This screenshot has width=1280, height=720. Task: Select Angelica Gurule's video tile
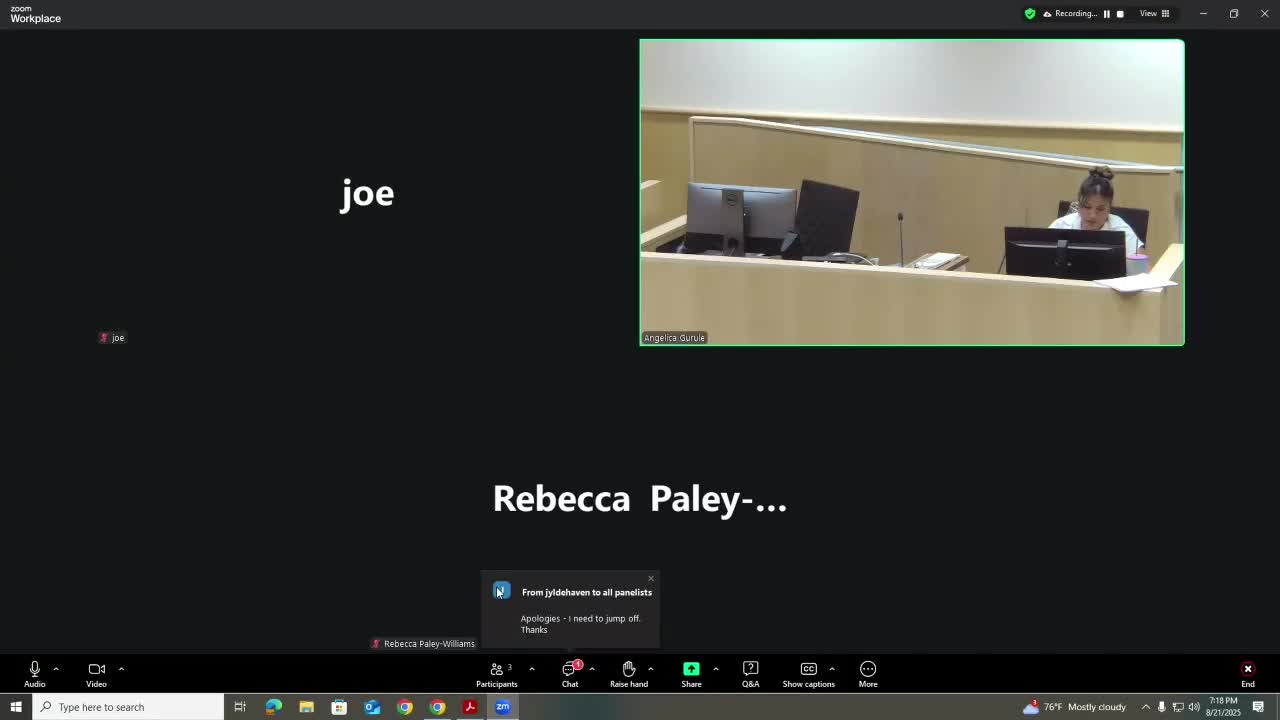(x=912, y=192)
